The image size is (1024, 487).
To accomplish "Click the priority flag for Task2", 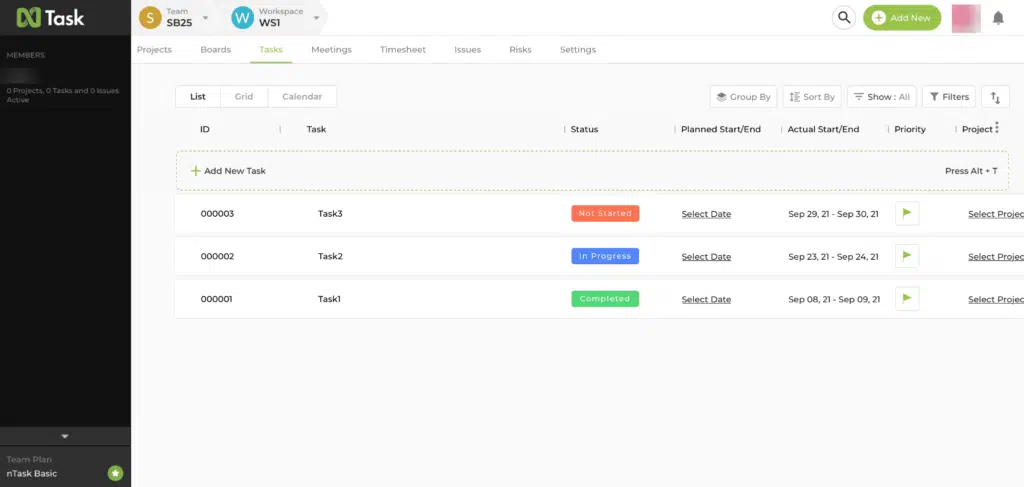I will pyautogui.click(x=907, y=256).
